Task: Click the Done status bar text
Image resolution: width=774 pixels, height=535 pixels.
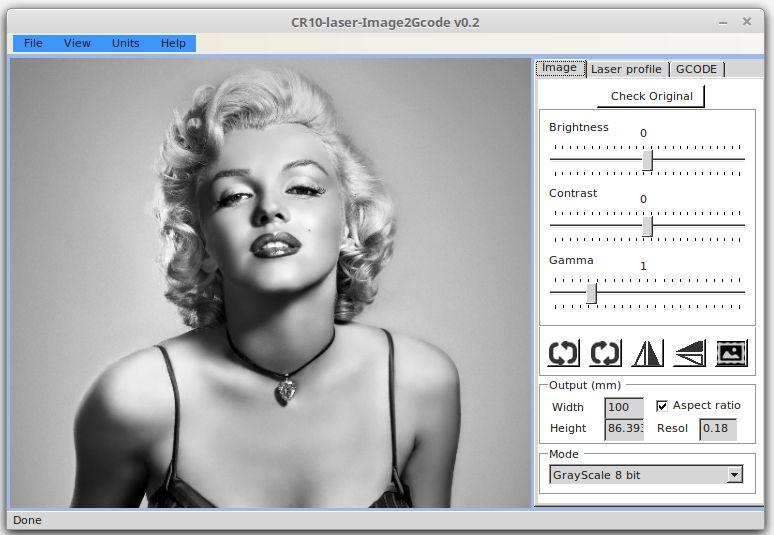Action: tap(27, 520)
